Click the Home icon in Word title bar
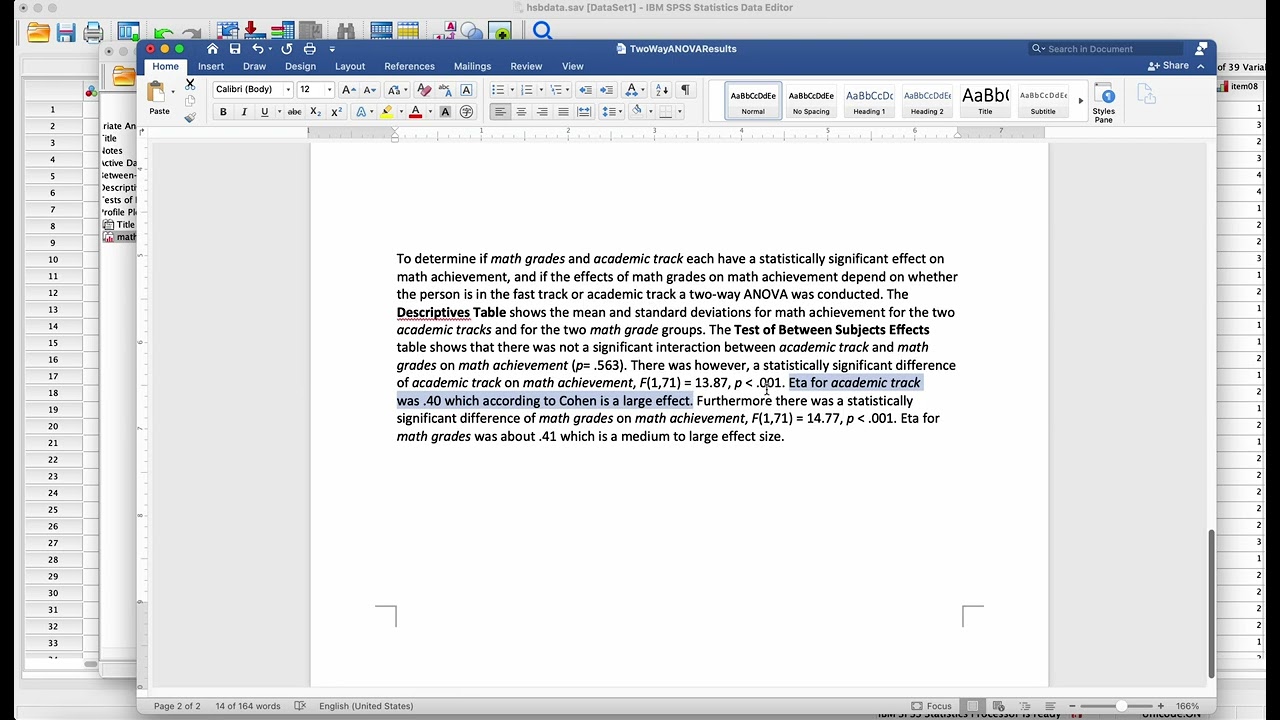This screenshot has height=720, width=1280. (212, 49)
